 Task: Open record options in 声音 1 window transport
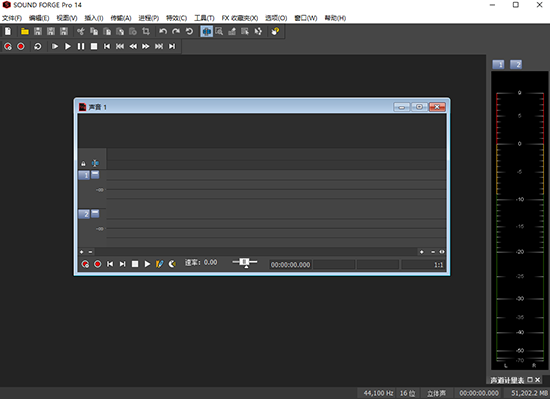[85, 264]
